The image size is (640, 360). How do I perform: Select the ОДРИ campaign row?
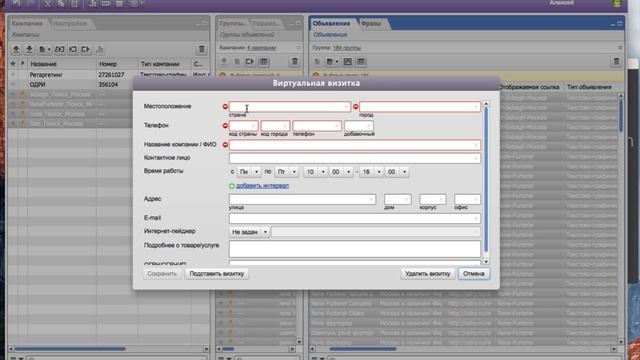(x=109, y=84)
